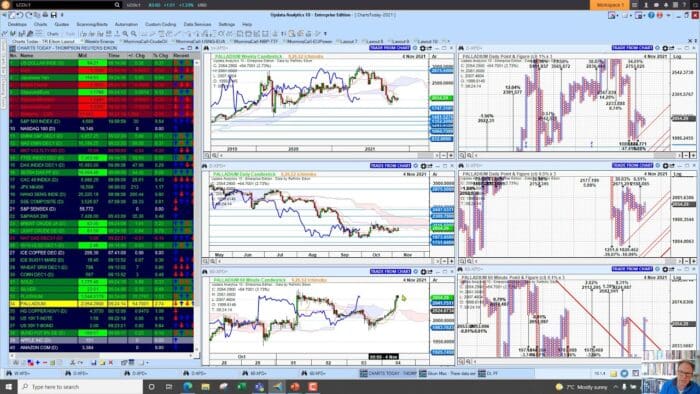Toggle Ar scale on 60 Minute Candlestick chart
Viewport: 700px width, 394px height.
pos(434,280)
